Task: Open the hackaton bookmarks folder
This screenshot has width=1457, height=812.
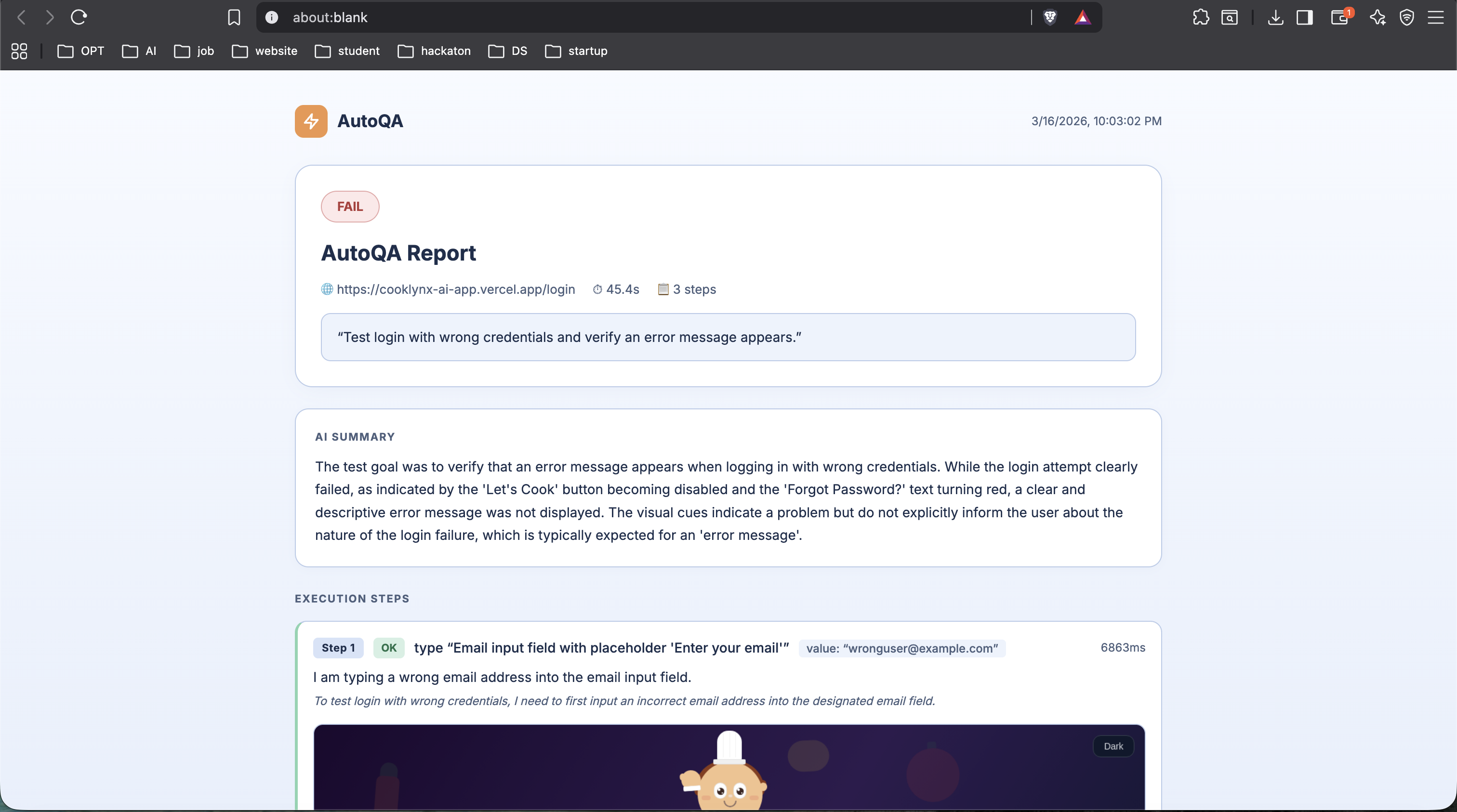Action: pos(434,51)
